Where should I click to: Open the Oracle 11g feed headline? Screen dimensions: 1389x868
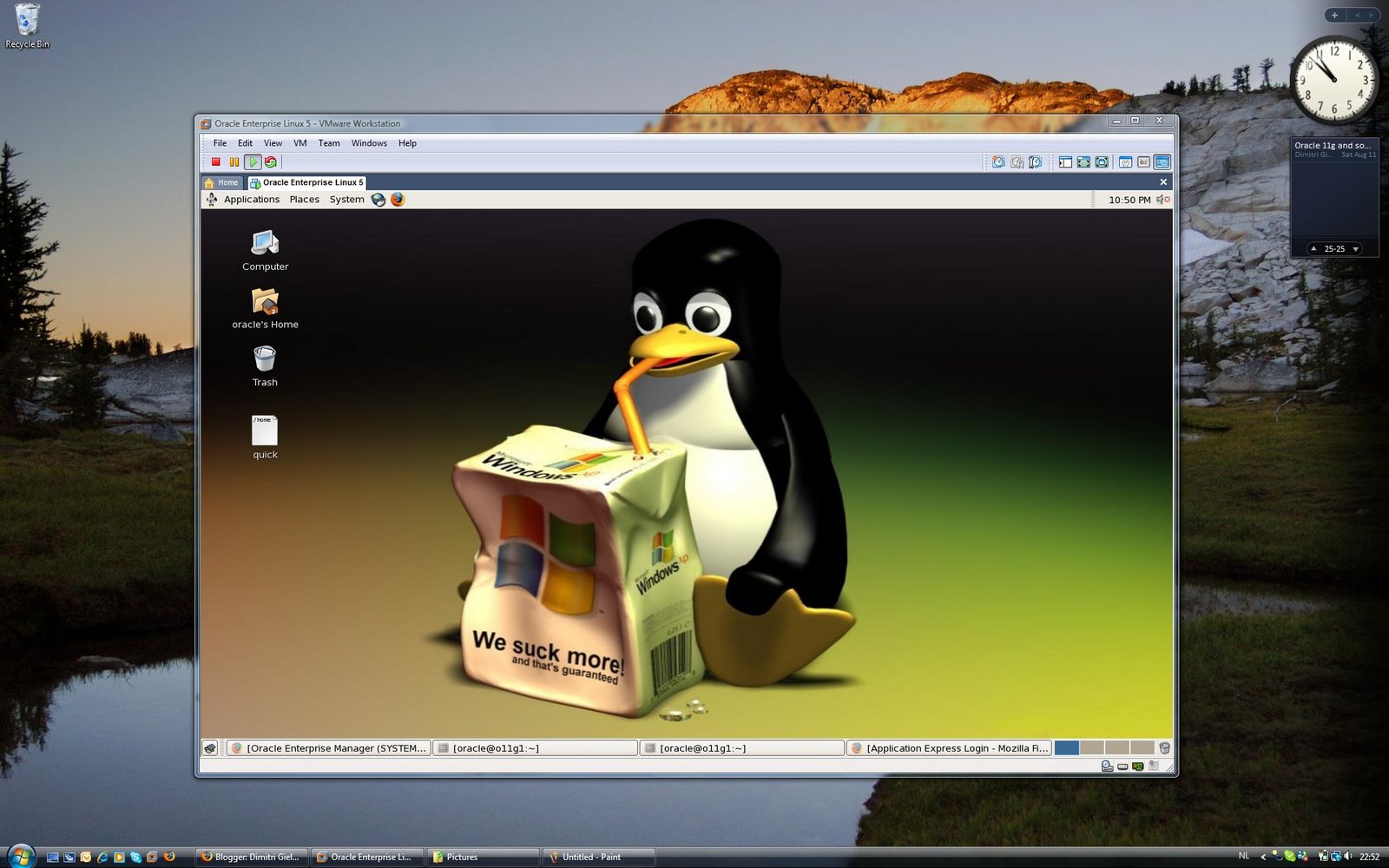point(1333,146)
